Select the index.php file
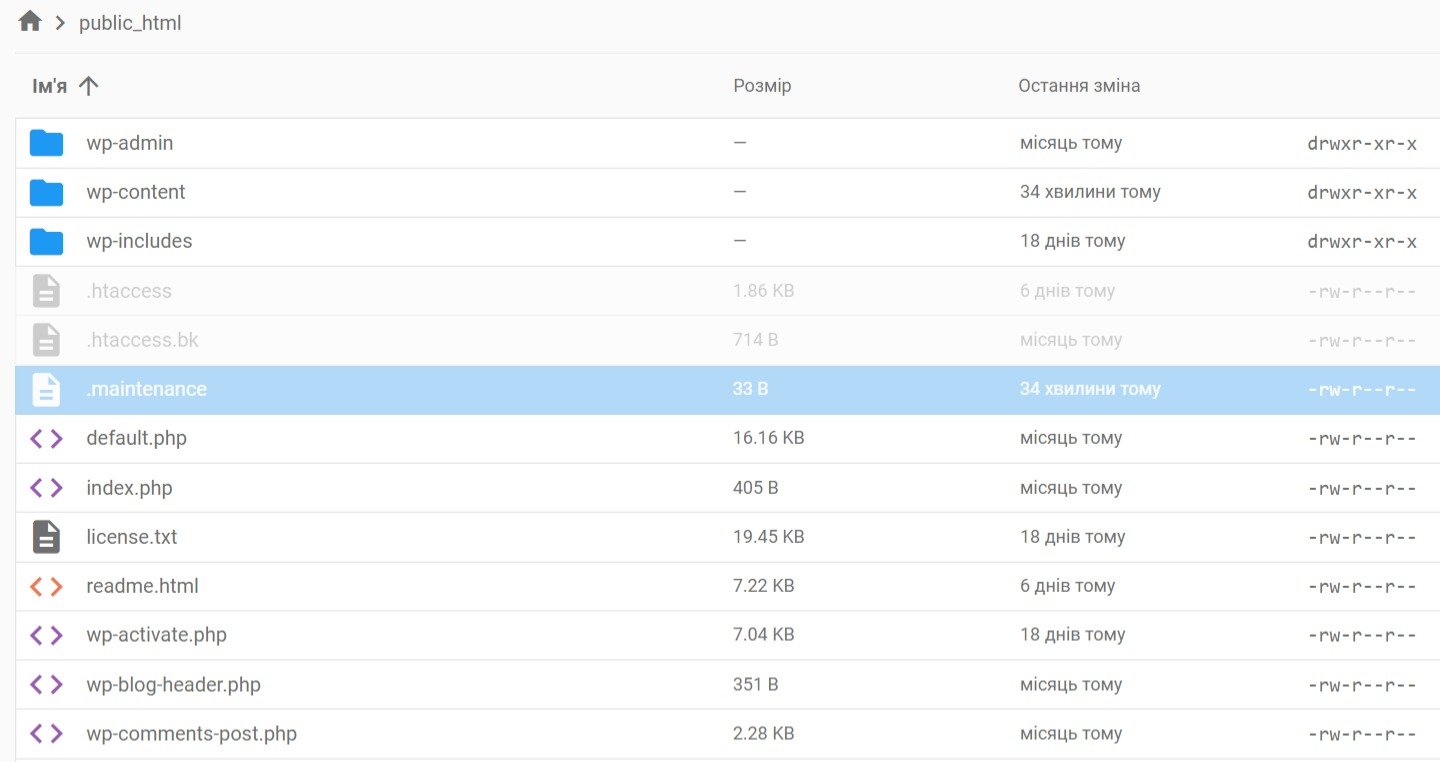 [x=129, y=488]
